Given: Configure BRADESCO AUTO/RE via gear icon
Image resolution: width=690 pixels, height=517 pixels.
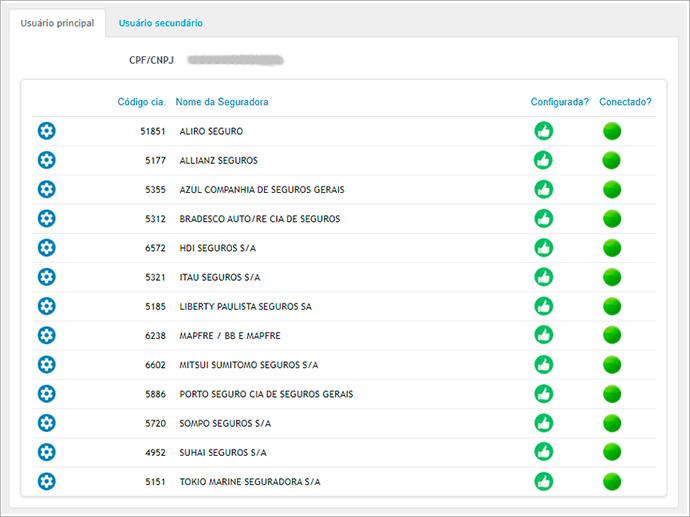Looking at the screenshot, I should click(x=47, y=218).
